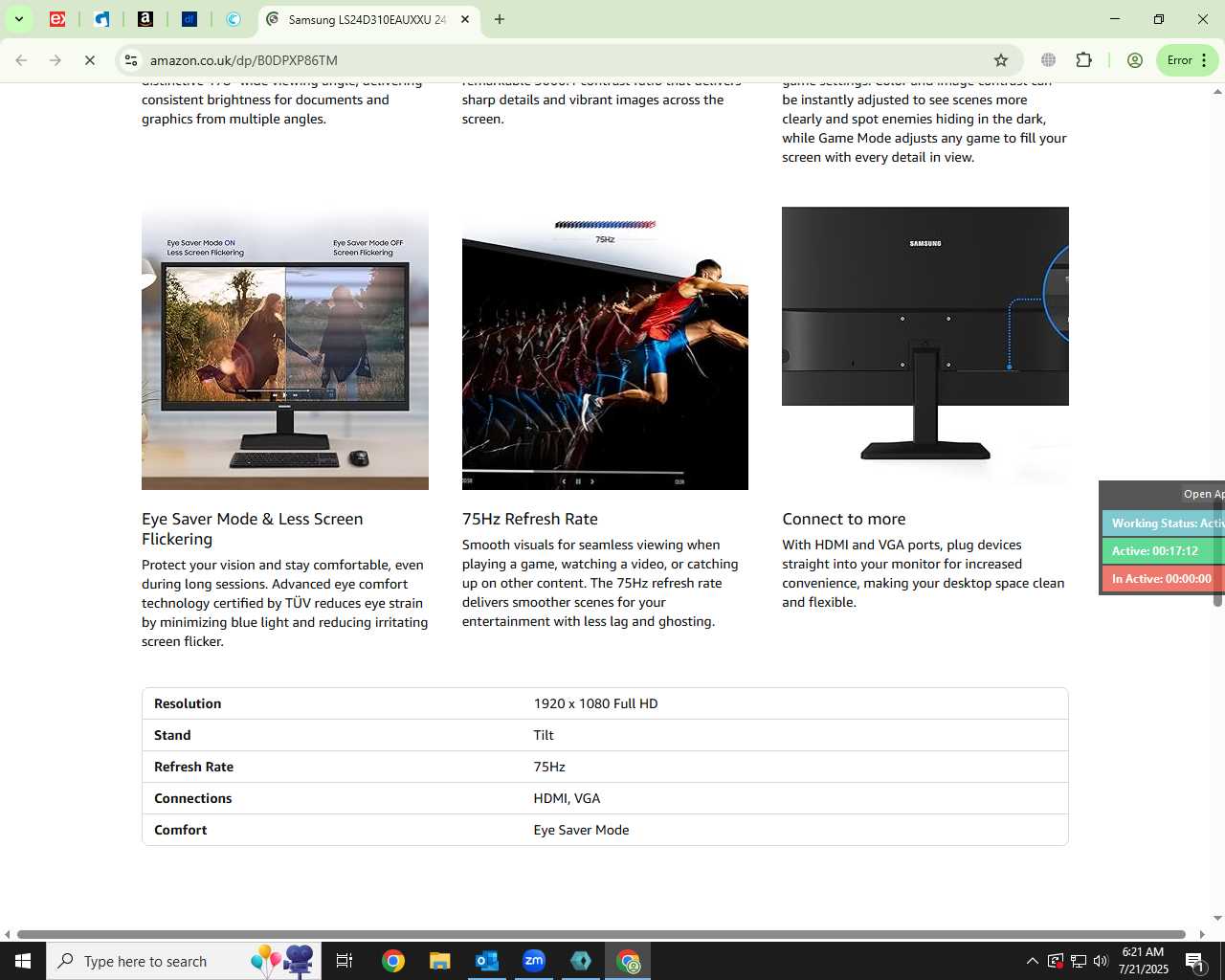This screenshot has height=980, width=1225.
Task: Select the '1920 x 1080 Full HD' value
Action: [595, 703]
